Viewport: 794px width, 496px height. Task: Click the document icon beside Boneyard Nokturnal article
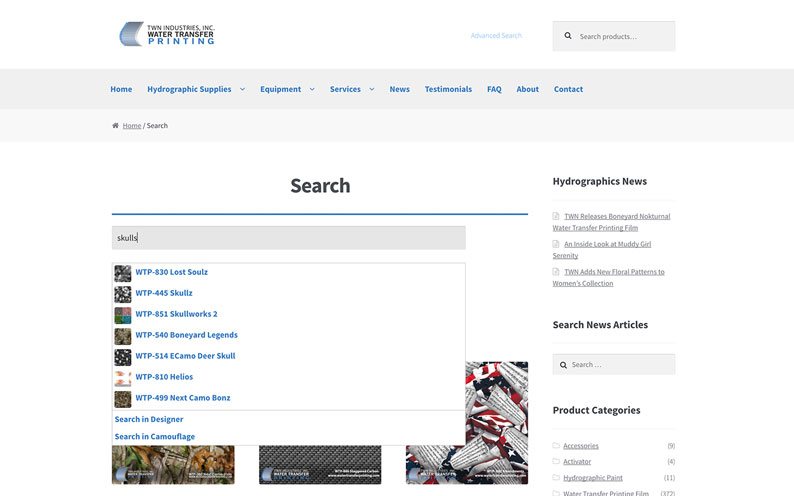(556, 216)
